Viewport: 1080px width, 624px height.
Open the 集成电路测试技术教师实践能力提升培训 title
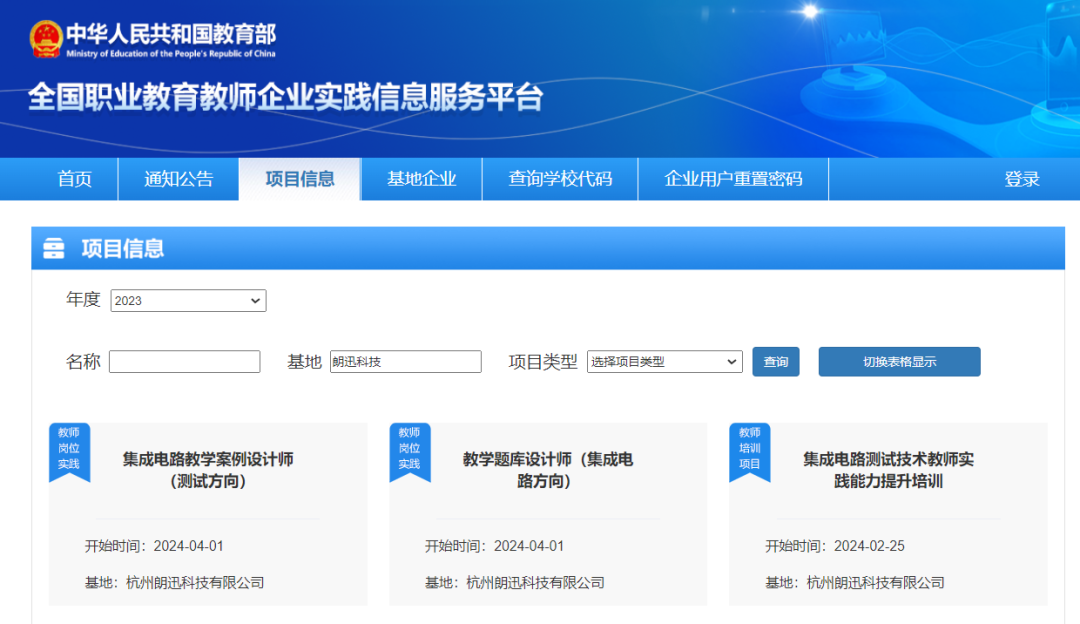coord(888,470)
